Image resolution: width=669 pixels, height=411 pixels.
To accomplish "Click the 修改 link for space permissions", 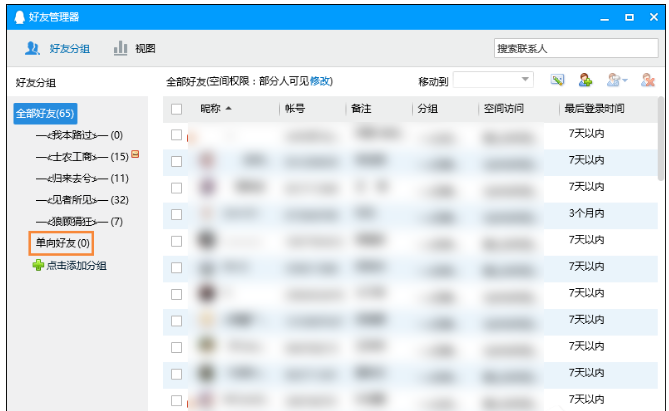I will (320, 81).
